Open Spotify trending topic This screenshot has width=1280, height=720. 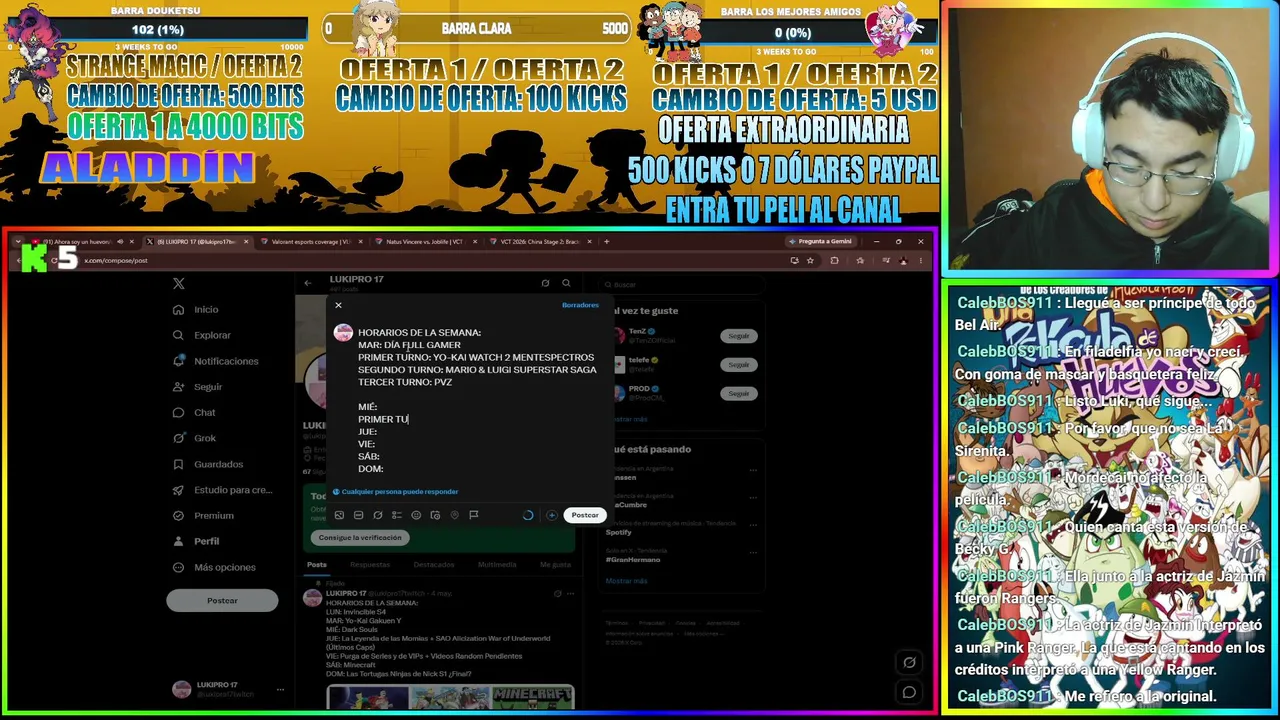click(619, 533)
